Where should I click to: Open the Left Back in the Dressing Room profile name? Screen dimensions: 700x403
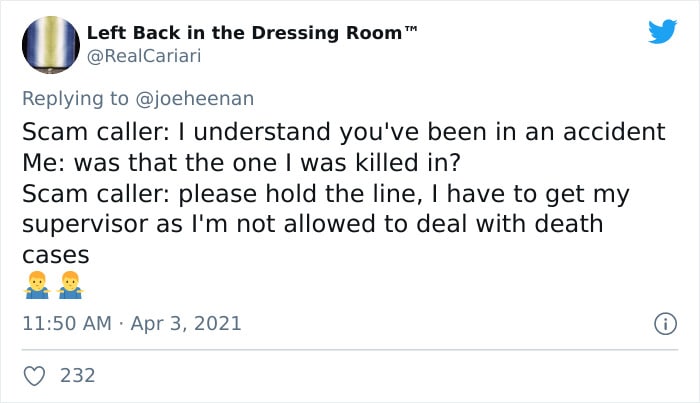point(245,33)
